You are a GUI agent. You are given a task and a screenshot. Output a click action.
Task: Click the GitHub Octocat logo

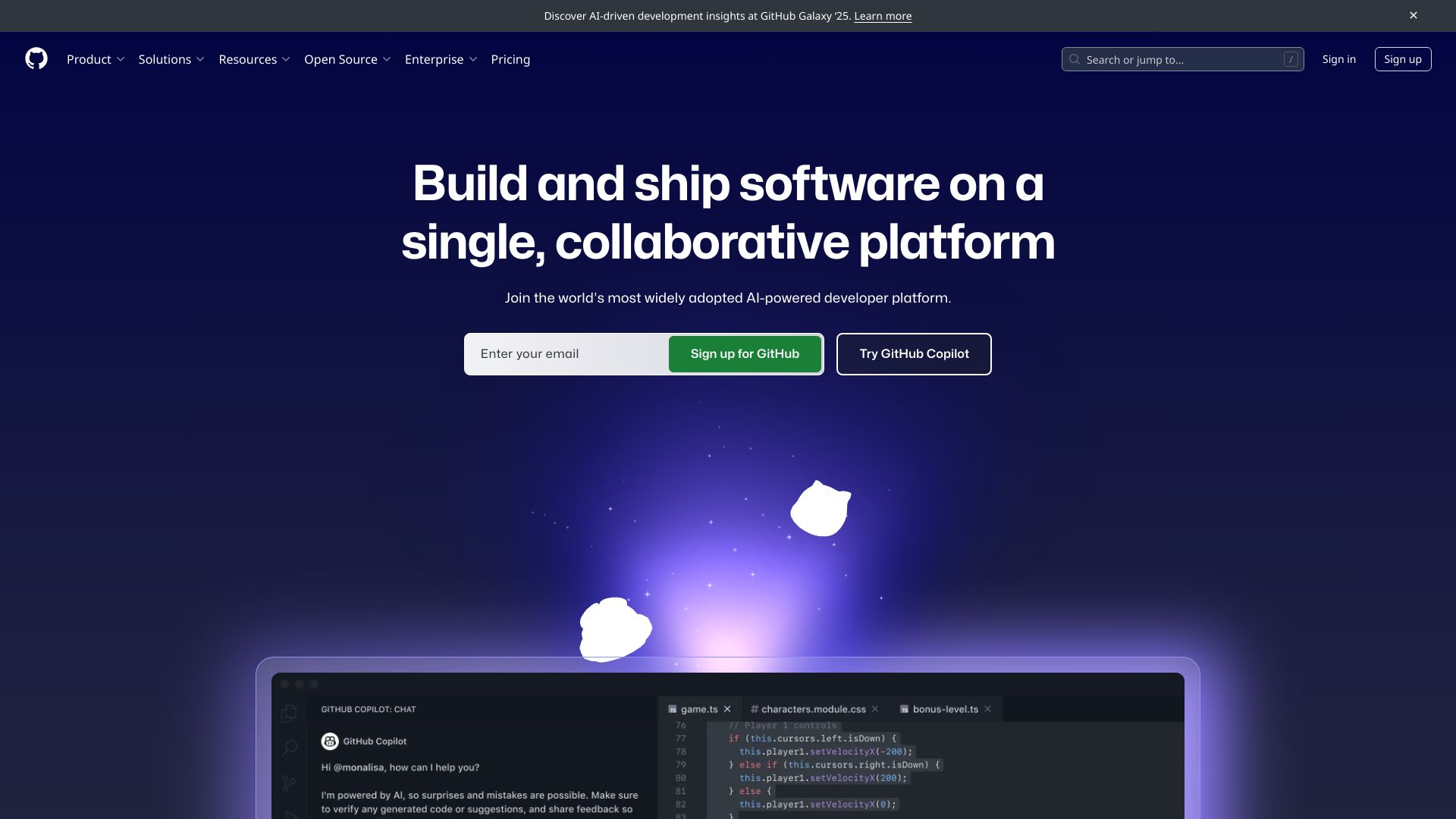click(x=36, y=58)
